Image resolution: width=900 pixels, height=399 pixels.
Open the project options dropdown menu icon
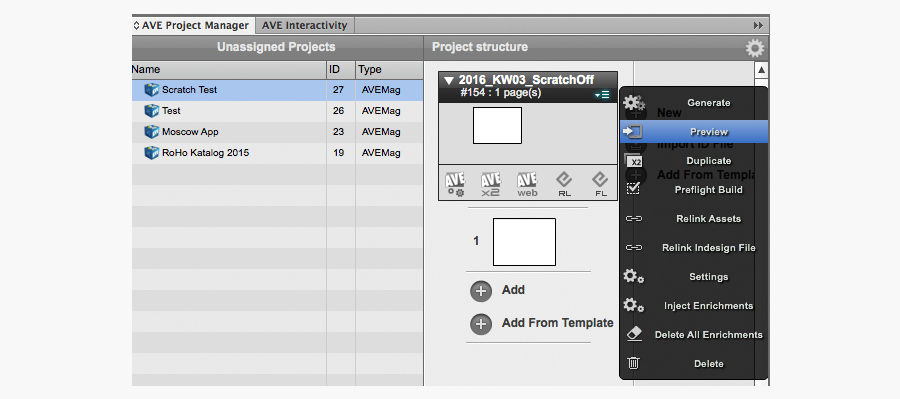tap(602, 95)
